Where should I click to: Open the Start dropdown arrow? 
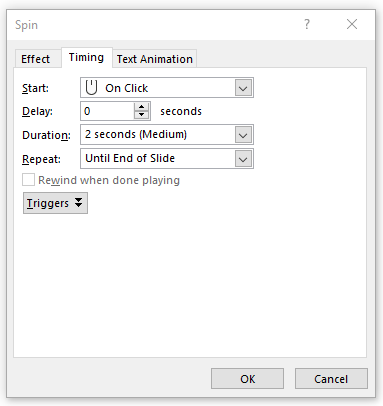click(x=243, y=88)
